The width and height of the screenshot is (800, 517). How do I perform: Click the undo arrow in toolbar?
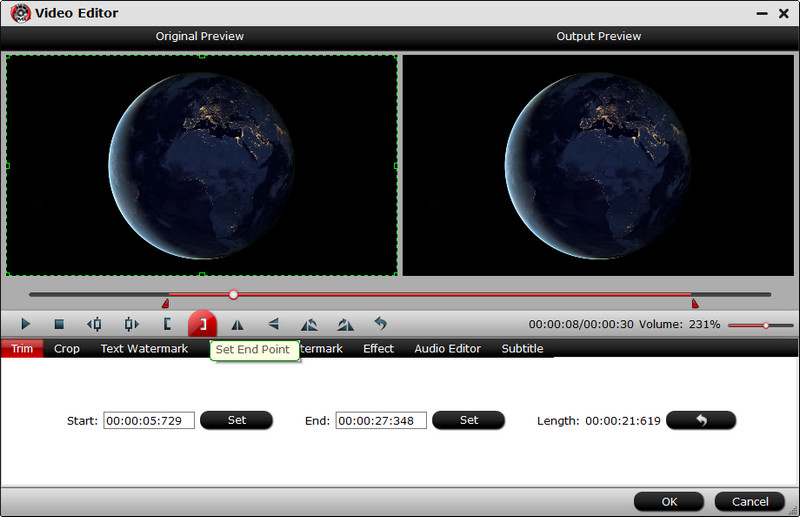pyautogui.click(x=380, y=324)
